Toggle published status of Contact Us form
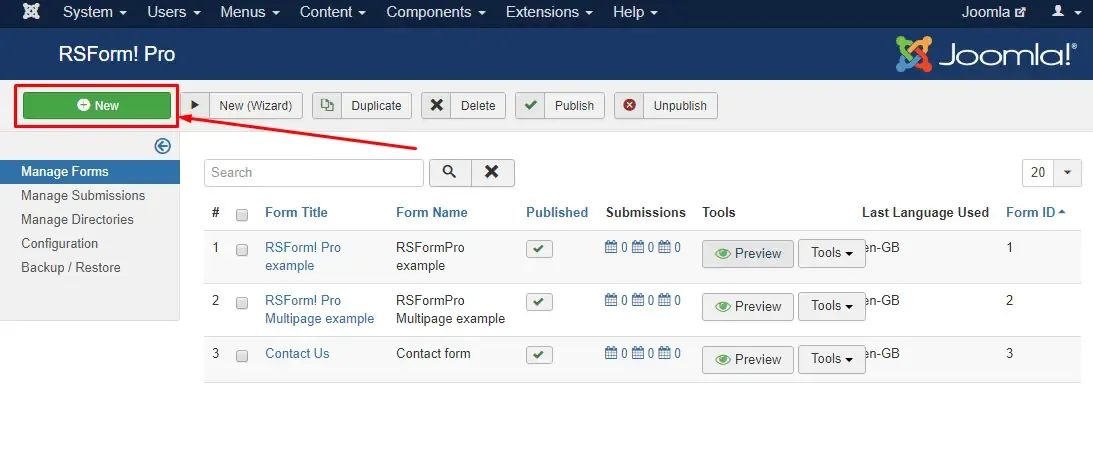1093x450 pixels. pyautogui.click(x=539, y=355)
